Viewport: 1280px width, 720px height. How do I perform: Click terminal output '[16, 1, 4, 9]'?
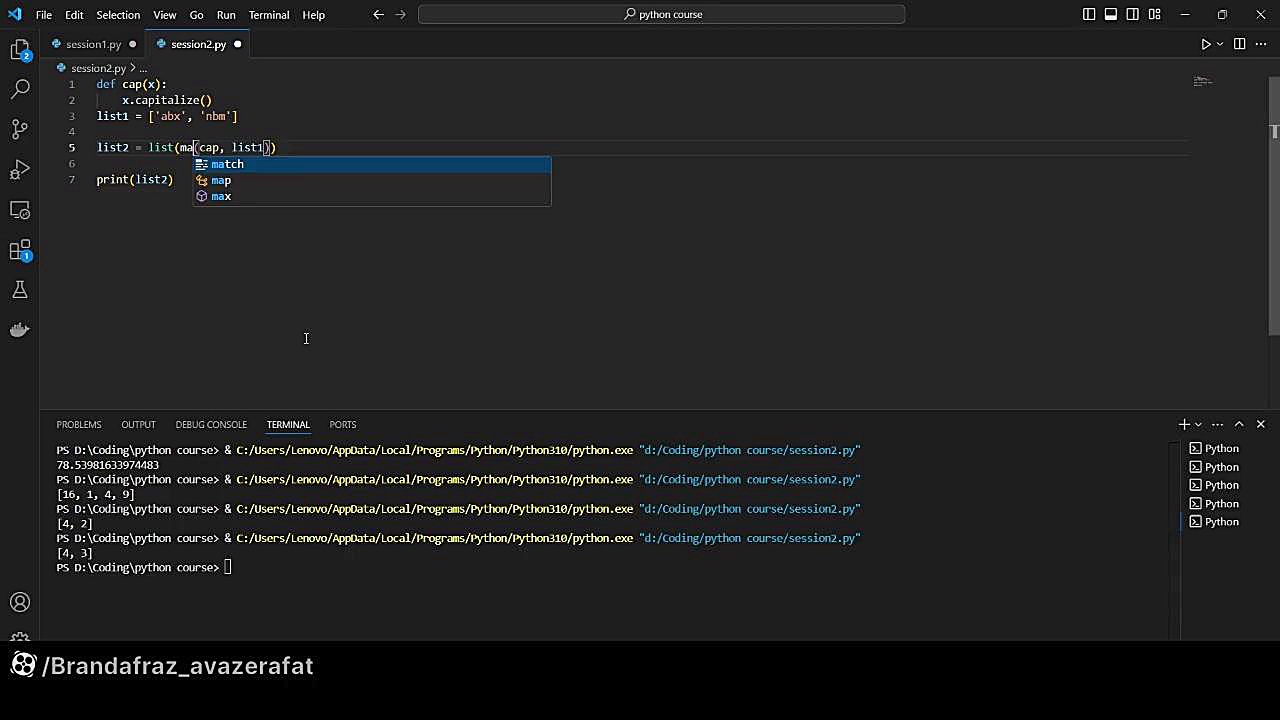[x=95, y=494]
